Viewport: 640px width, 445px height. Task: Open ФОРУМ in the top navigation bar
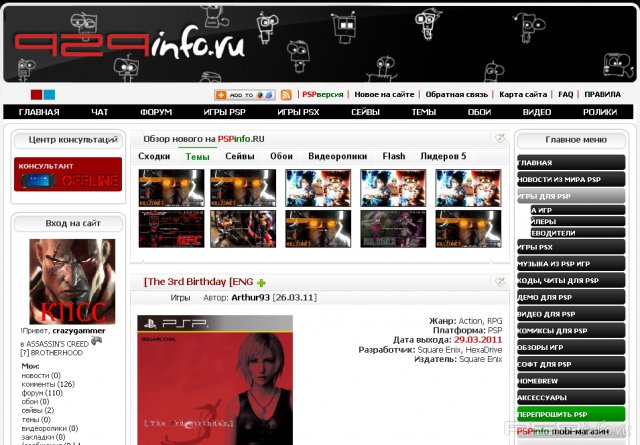[155, 112]
